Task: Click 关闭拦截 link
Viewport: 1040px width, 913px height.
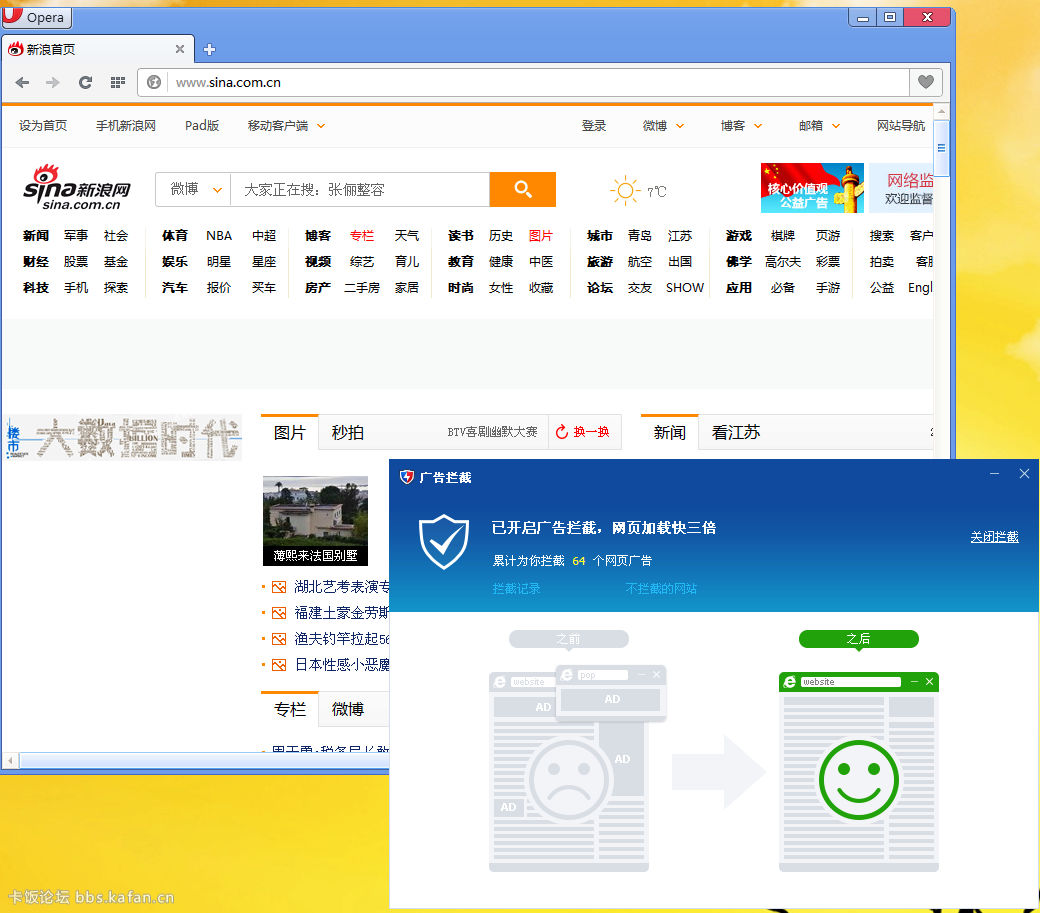Action: click(x=994, y=537)
